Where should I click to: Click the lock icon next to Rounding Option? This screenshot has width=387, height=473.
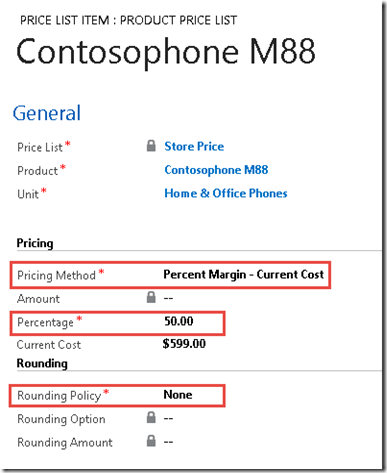point(151,418)
